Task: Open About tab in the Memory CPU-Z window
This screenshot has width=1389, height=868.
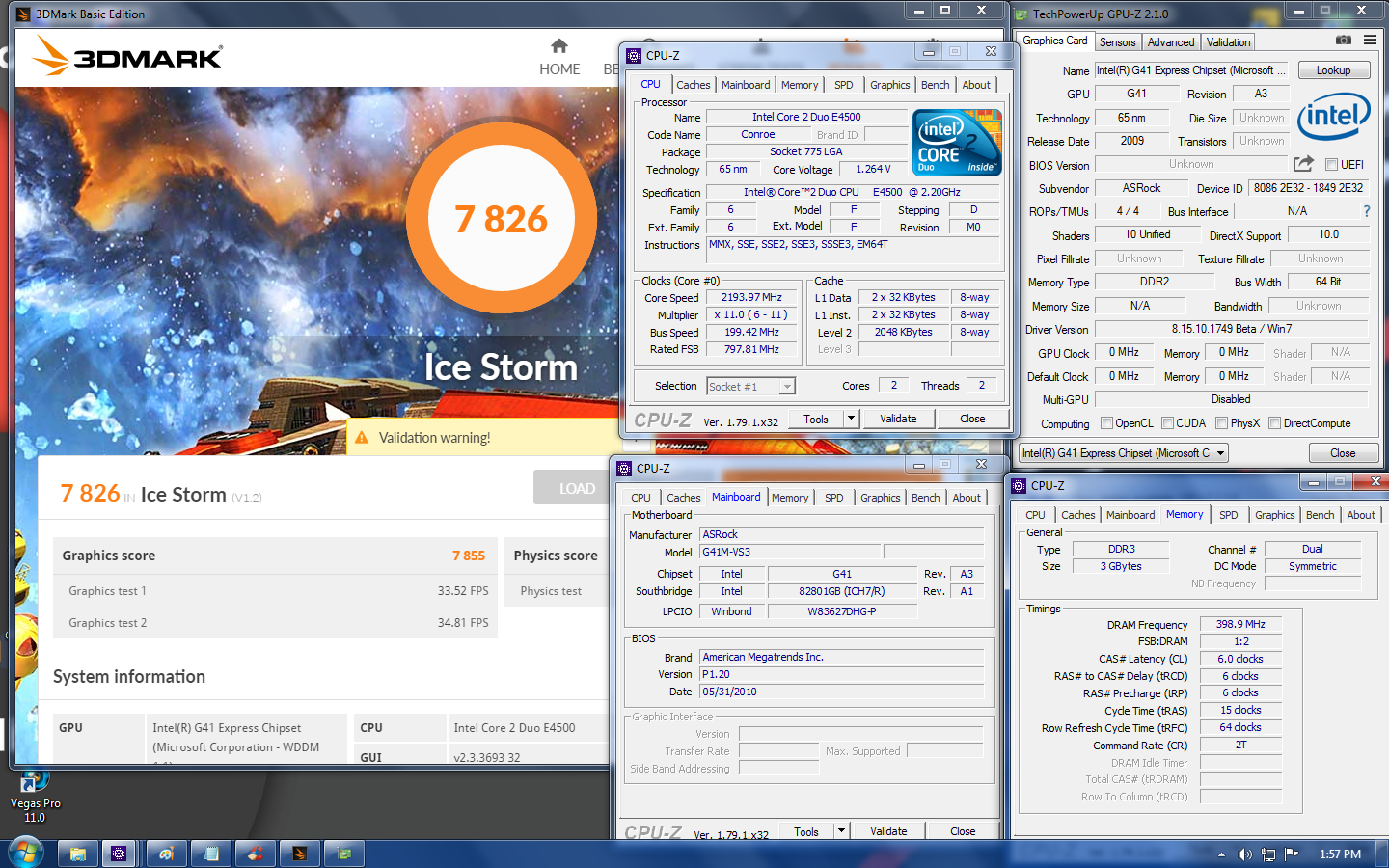Action: pos(1361,515)
